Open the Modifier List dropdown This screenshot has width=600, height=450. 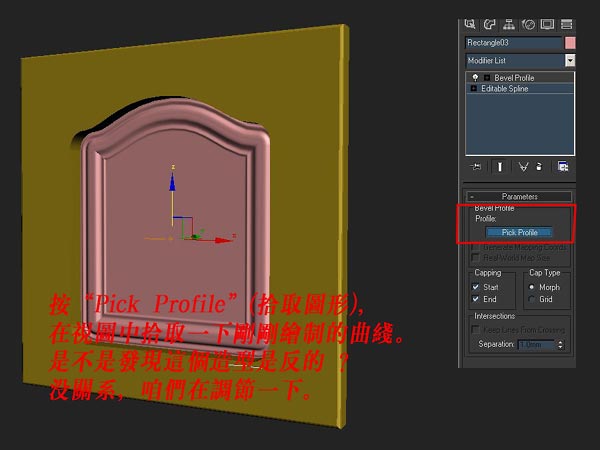point(570,61)
